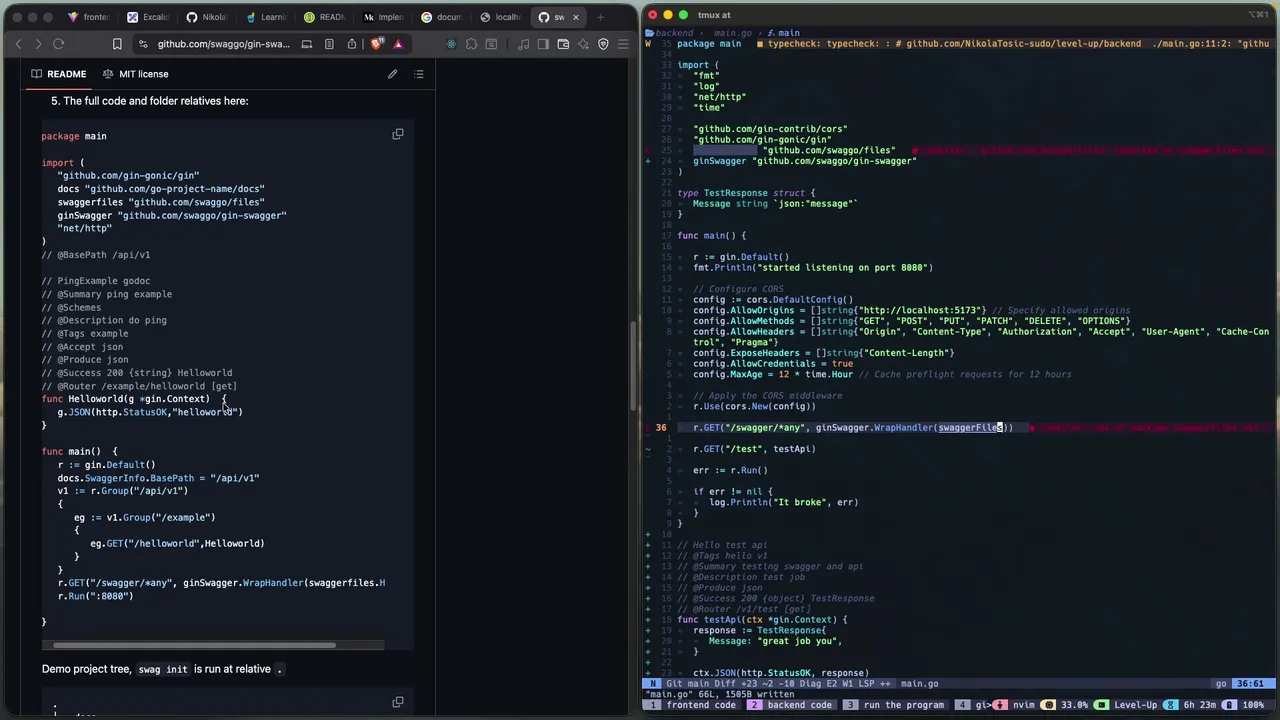Screen dimensions: 1280x720
Task: Click line number 36 in nvim gutter
Action: (x=661, y=428)
